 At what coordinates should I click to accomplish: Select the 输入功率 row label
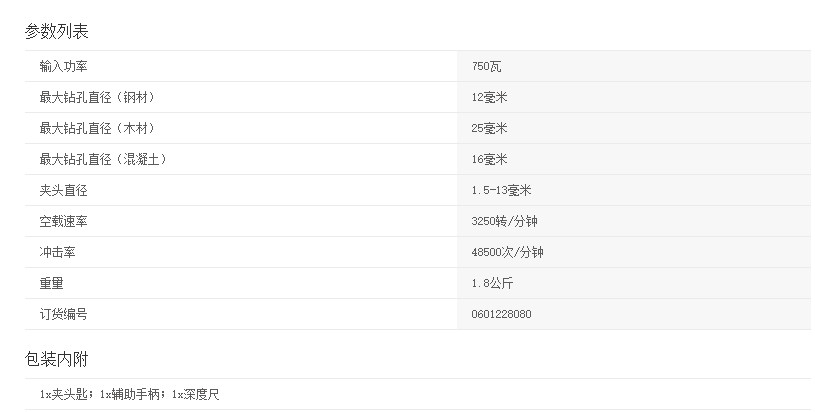pos(63,66)
